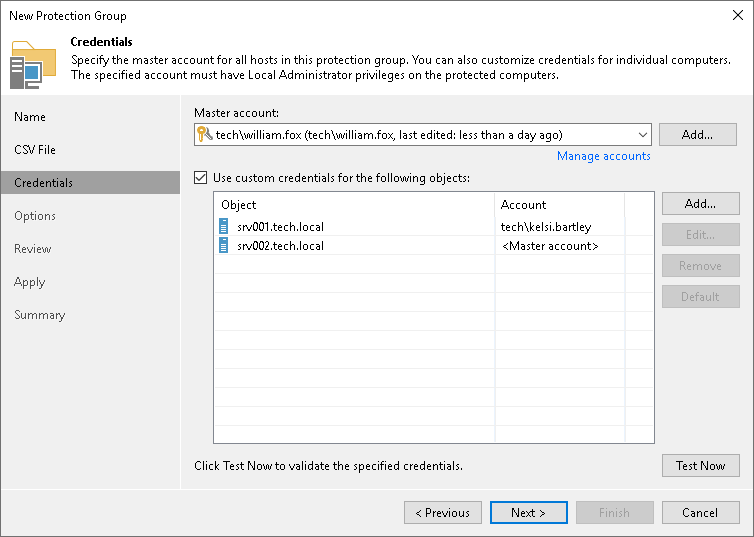Select the srv002.tech.local row
Viewport: 754px width, 537px height.
click(x=434, y=246)
